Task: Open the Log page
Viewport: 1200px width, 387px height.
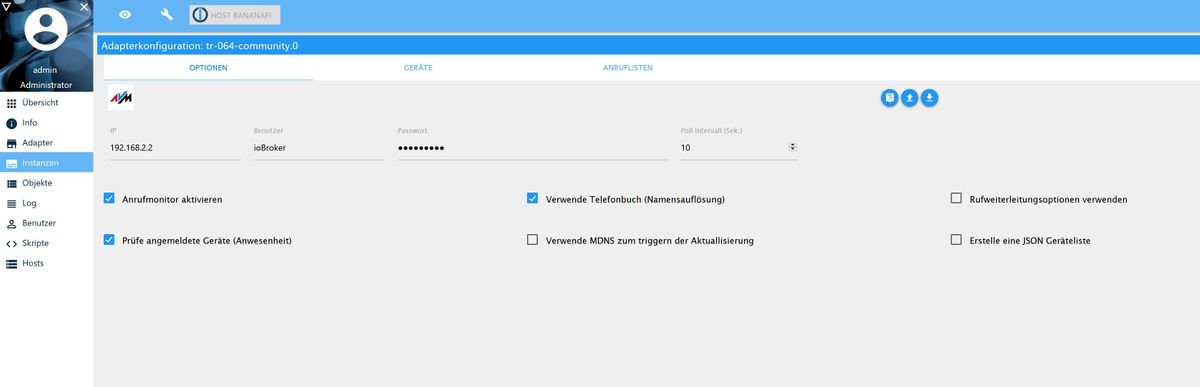Action: pos(46,203)
